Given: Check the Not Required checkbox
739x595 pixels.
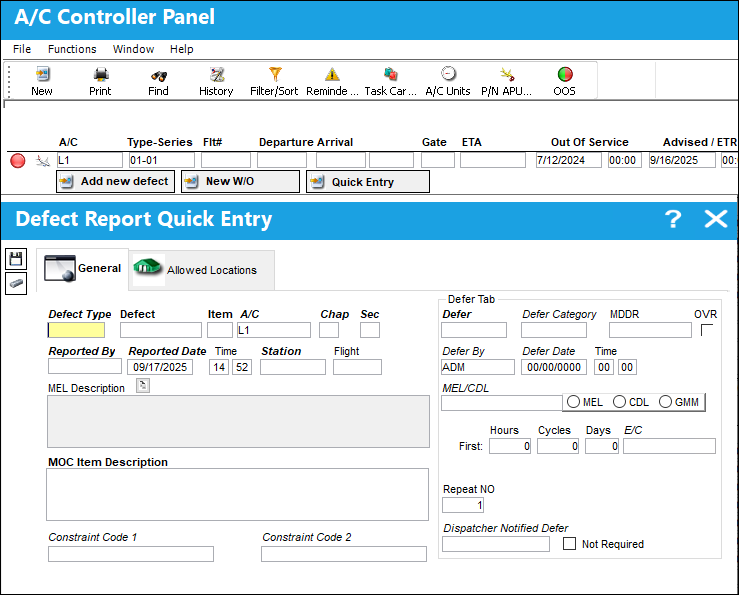Looking at the screenshot, I should coord(569,544).
